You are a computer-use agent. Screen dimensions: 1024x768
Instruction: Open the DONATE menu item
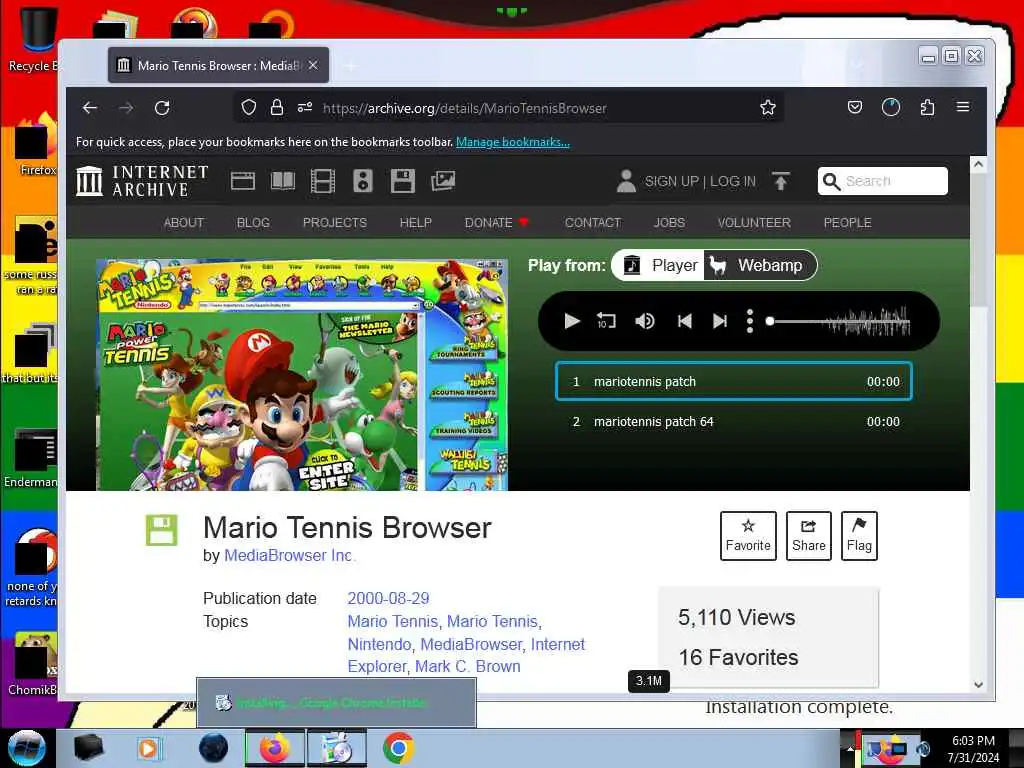coord(496,223)
